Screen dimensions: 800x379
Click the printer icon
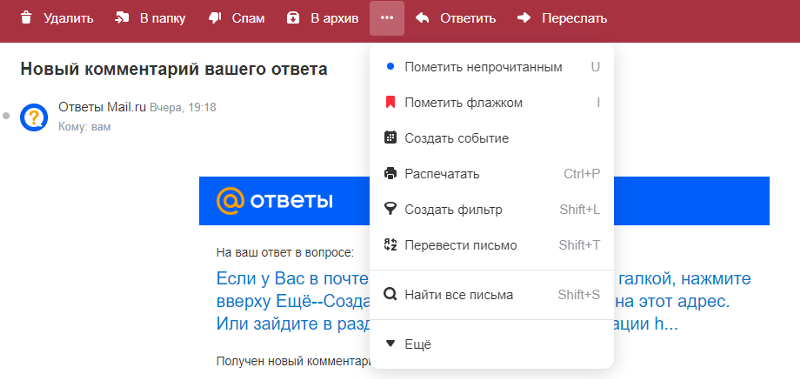390,173
